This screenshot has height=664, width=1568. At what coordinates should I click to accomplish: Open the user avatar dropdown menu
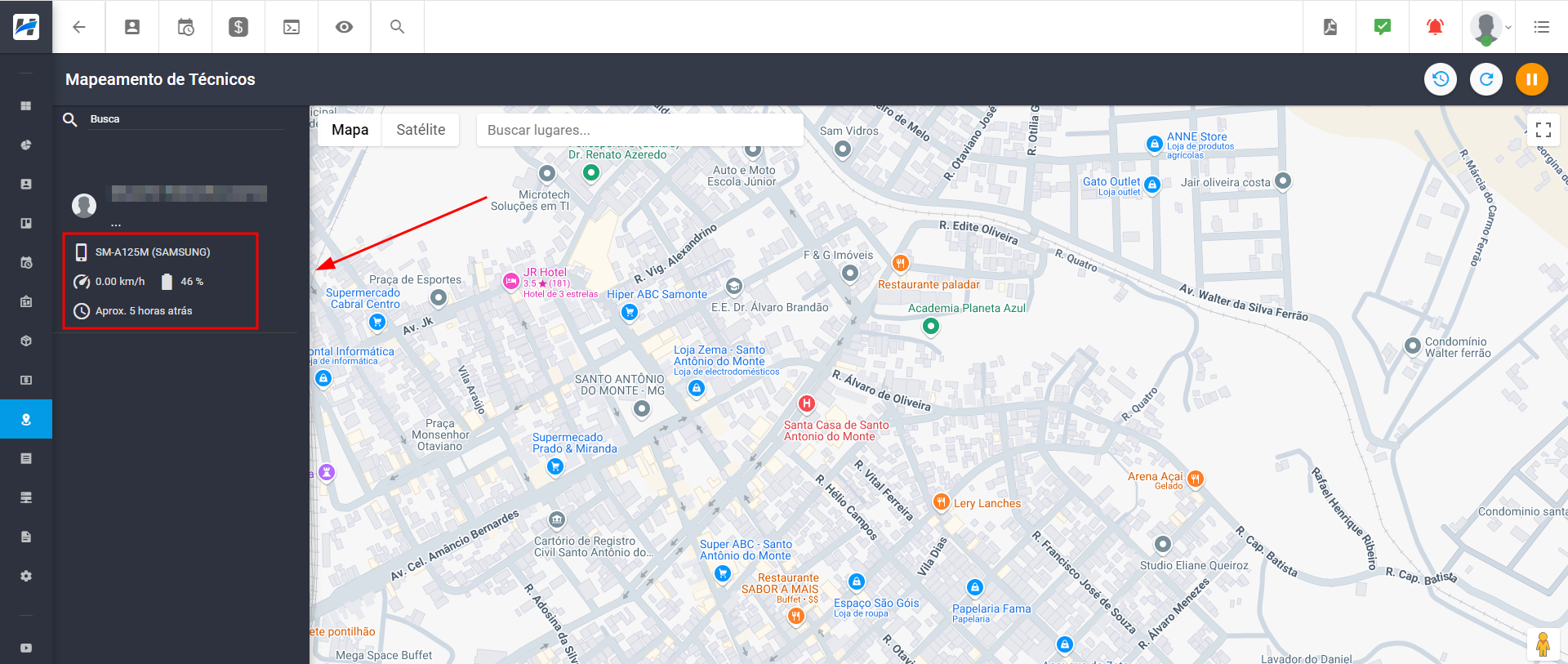1490,27
